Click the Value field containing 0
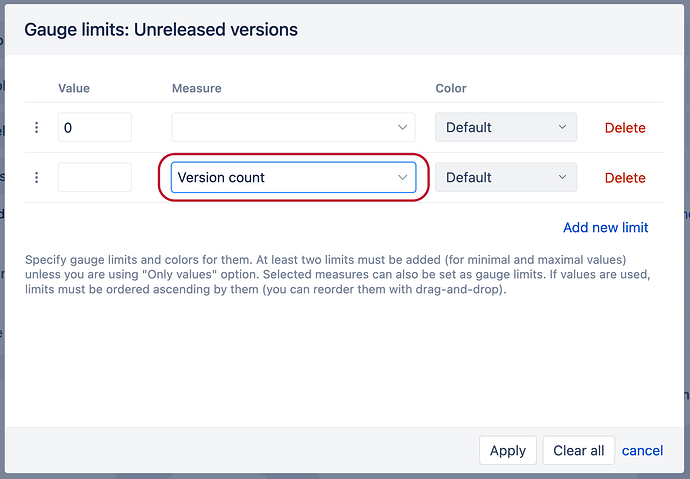Screen dimensions: 690x479 click(x=95, y=128)
